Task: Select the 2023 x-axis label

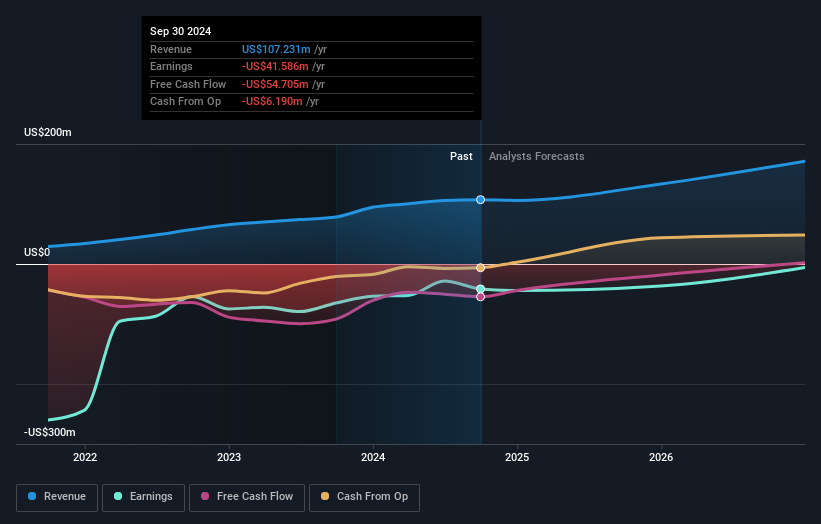Action: coord(229,457)
